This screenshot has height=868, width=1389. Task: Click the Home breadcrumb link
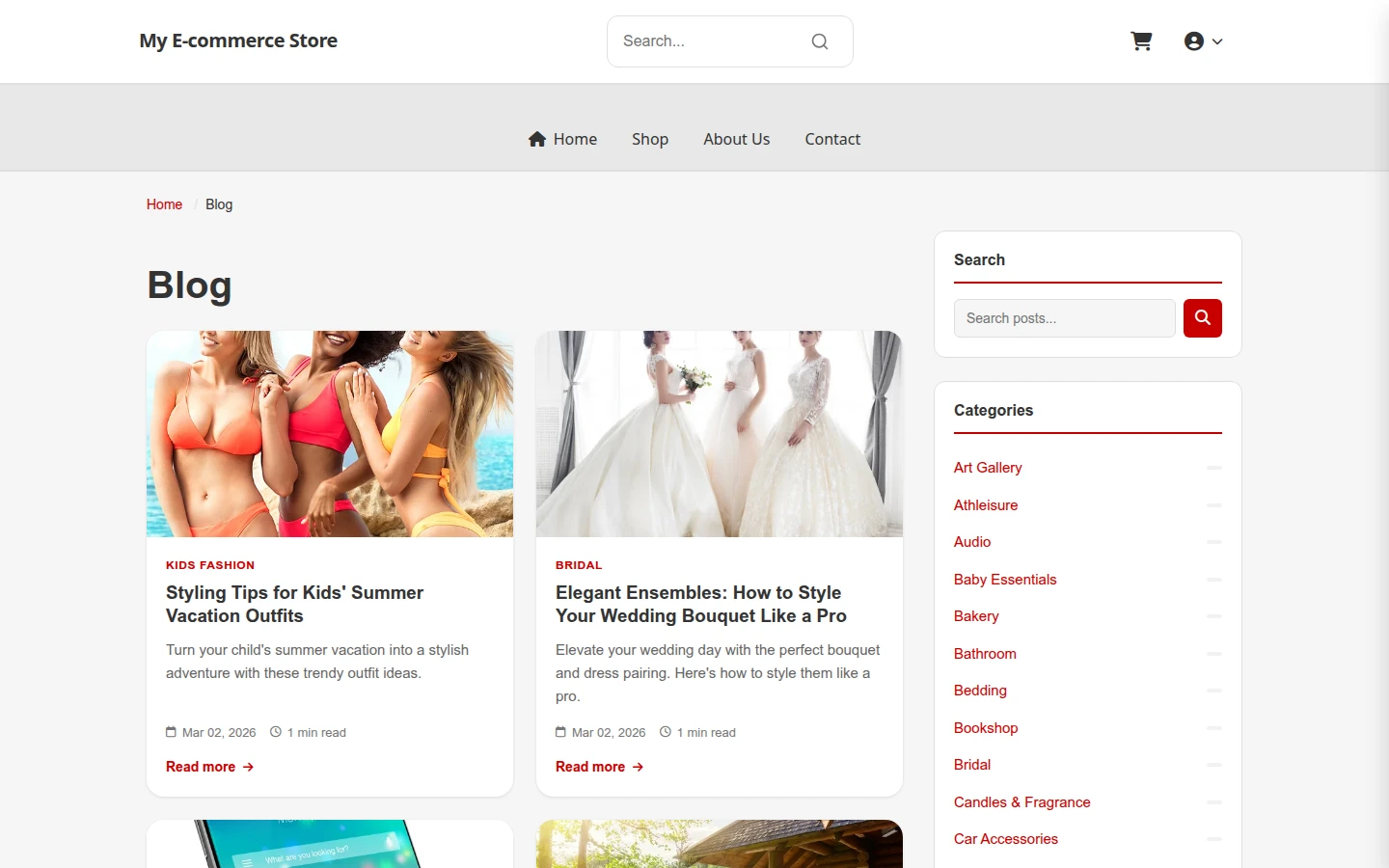164,204
